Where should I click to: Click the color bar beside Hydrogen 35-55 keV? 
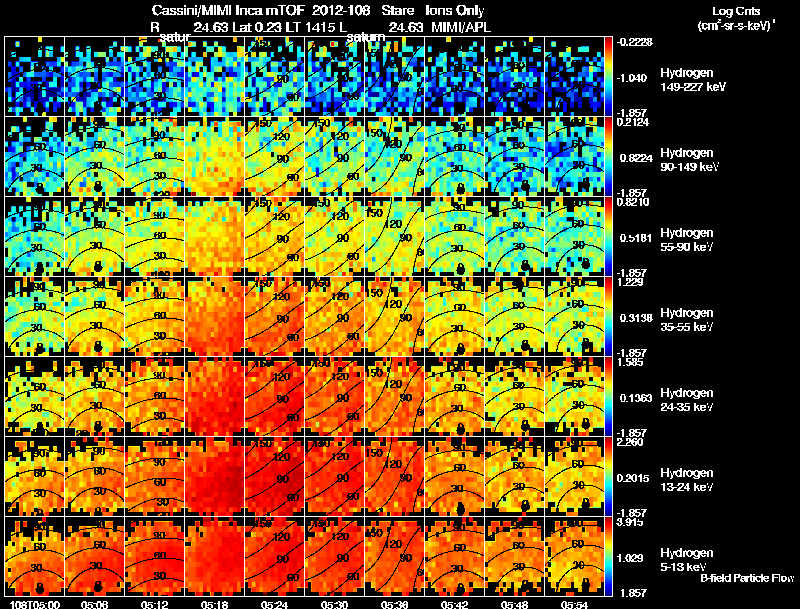pyautogui.click(x=608, y=317)
